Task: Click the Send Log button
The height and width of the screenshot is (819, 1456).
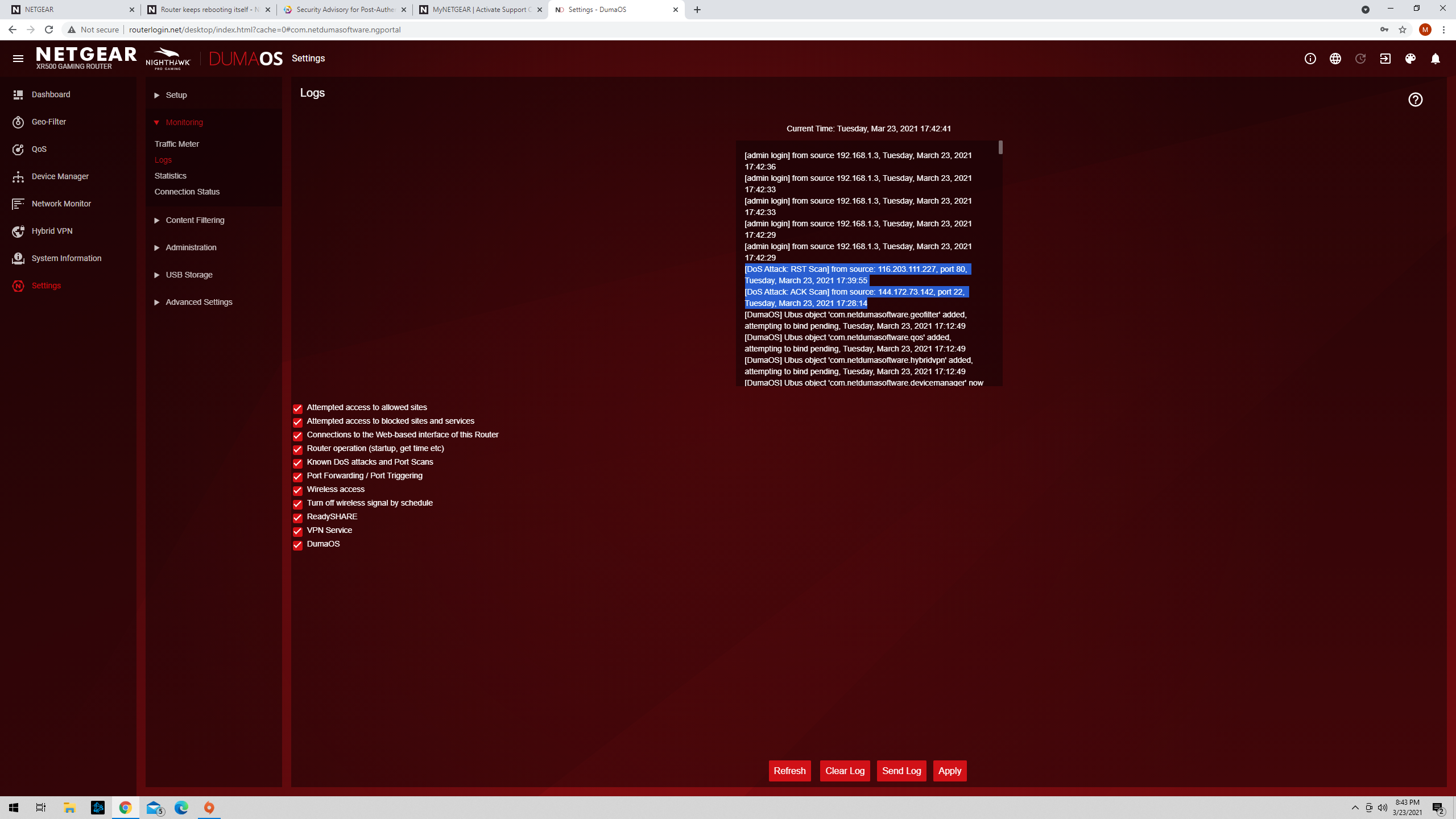Action: point(901,771)
